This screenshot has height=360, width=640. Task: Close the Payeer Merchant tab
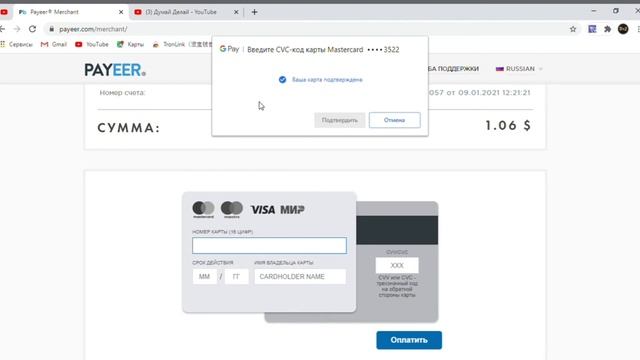[121, 12]
